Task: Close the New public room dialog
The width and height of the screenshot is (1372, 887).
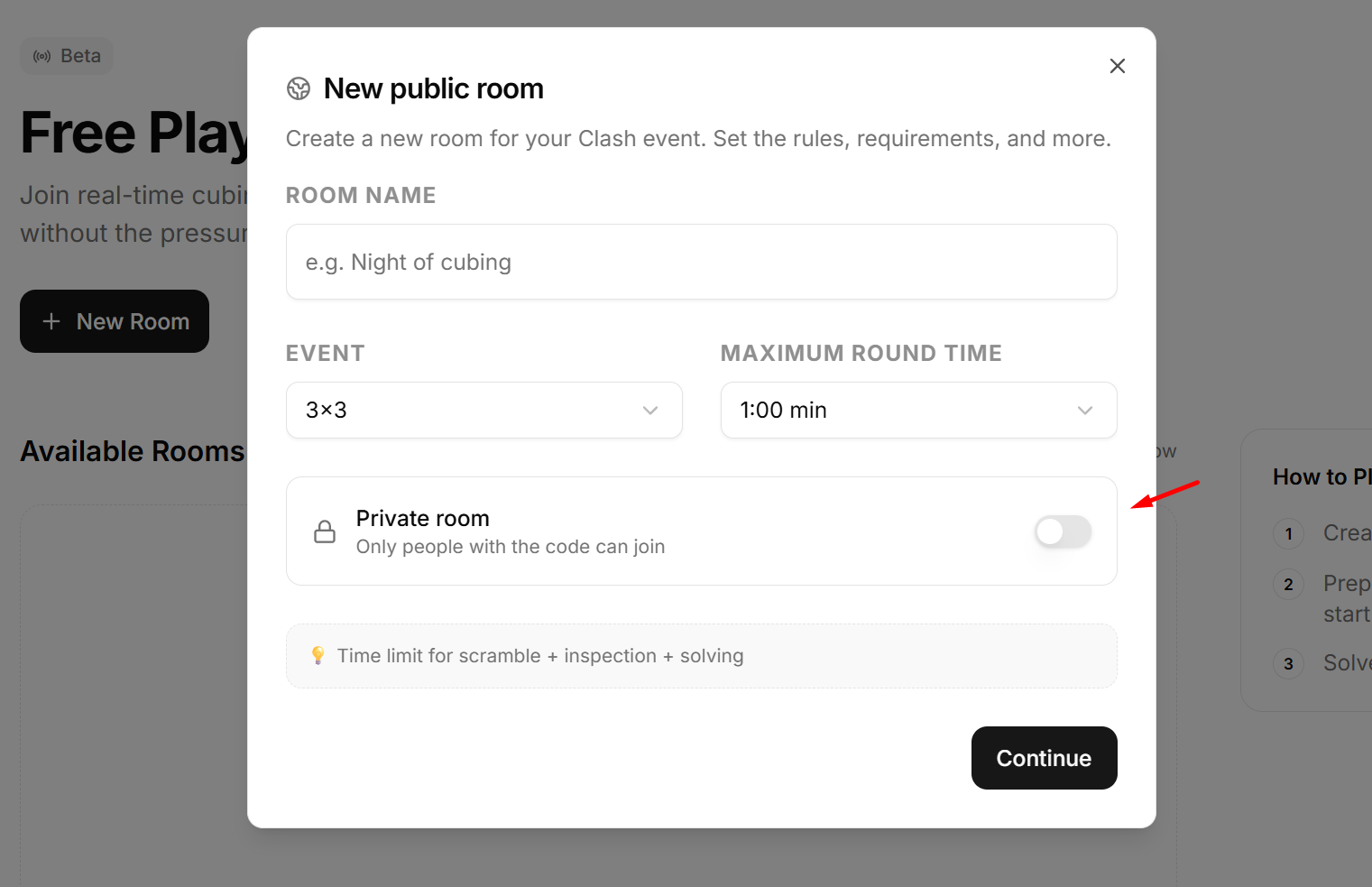Action: (x=1117, y=66)
